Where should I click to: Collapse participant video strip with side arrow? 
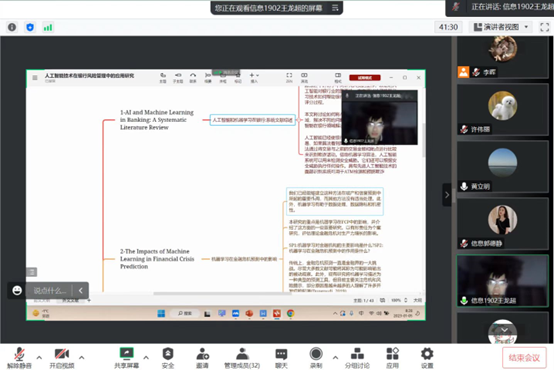pyautogui.click(x=447, y=194)
